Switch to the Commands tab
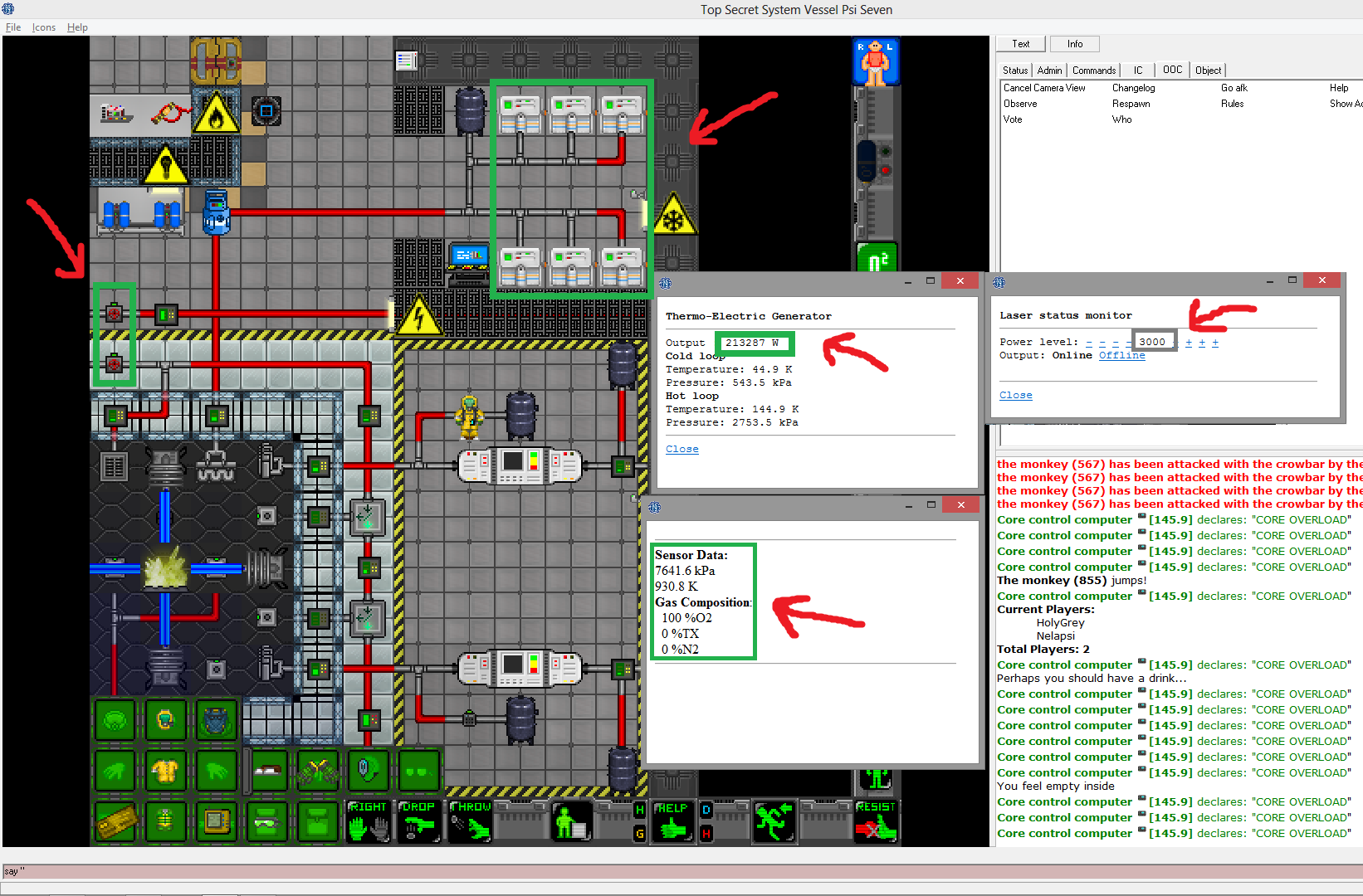1363x896 pixels. coord(1093,71)
